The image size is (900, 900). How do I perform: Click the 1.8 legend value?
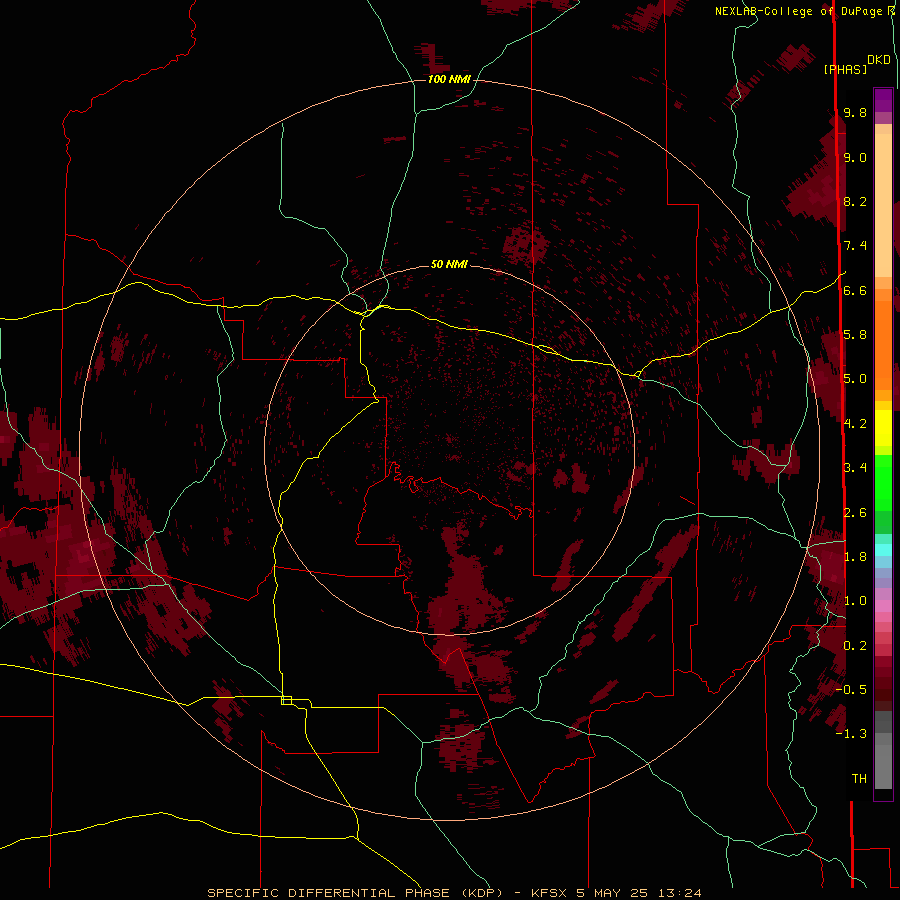855,557
